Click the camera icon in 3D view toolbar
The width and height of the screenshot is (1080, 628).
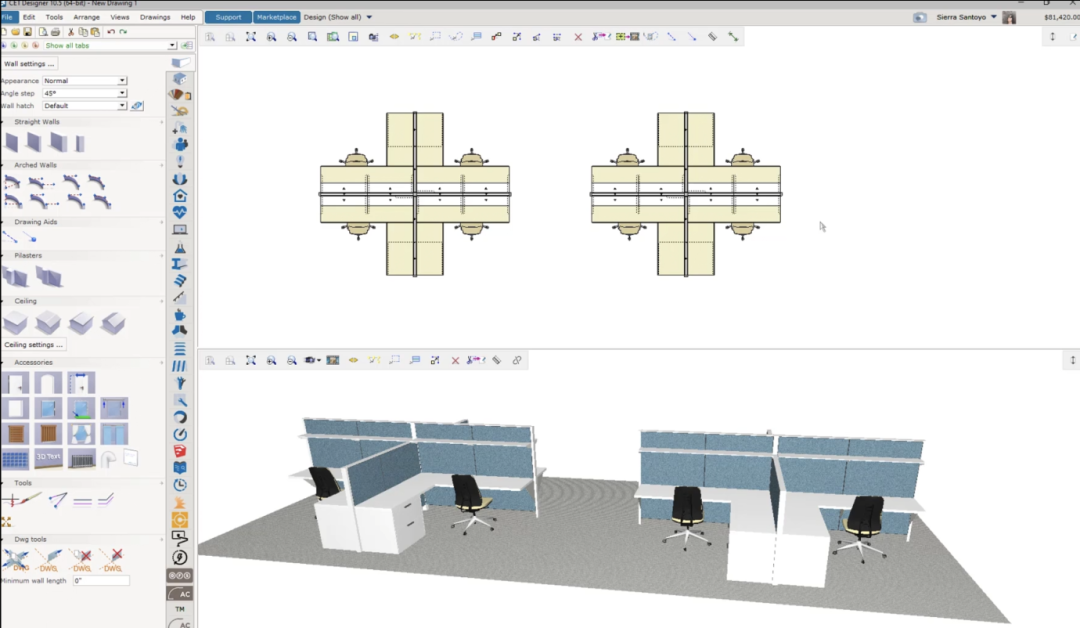pyautogui.click(x=311, y=360)
